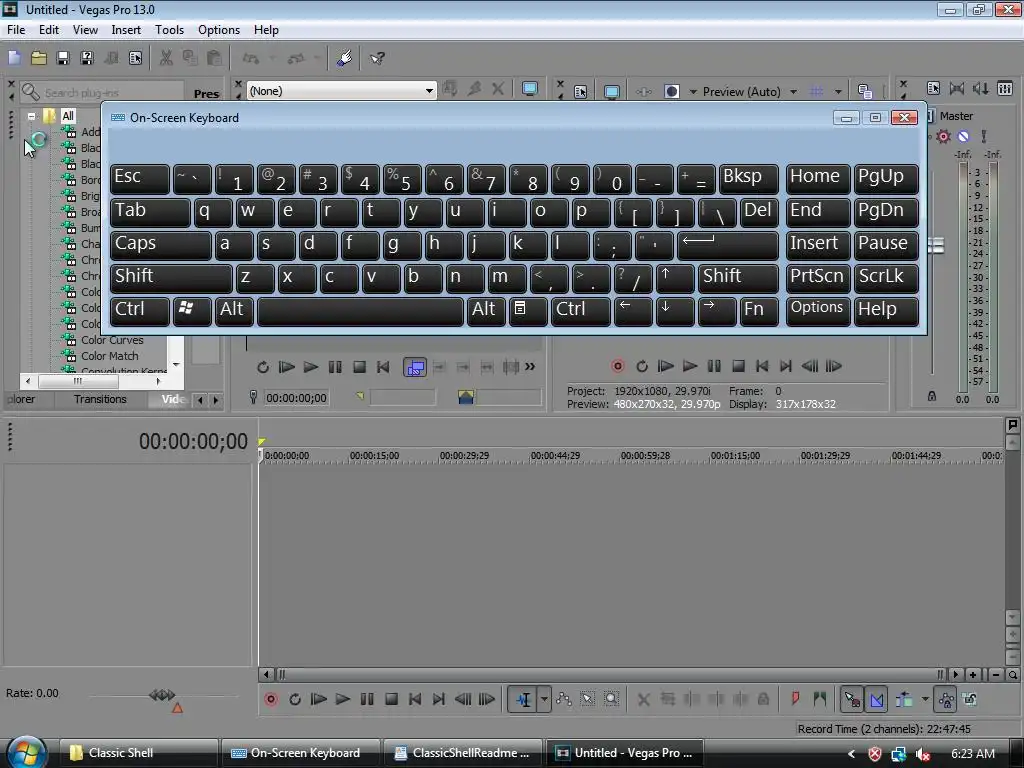Select the envelope edit tool
This screenshot has height=768, width=1024.
tap(564, 699)
